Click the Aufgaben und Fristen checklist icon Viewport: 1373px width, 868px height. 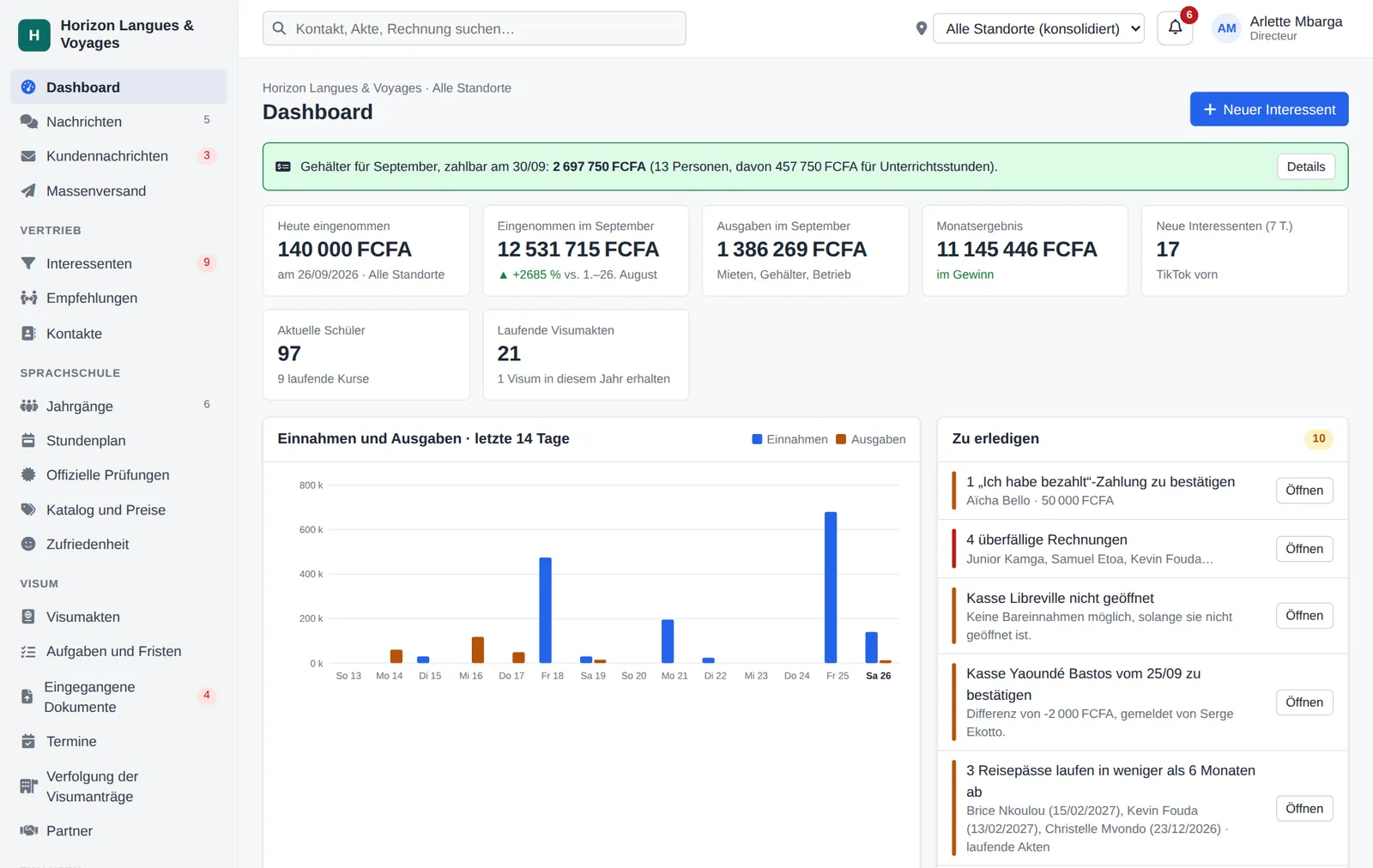[28, 652]
